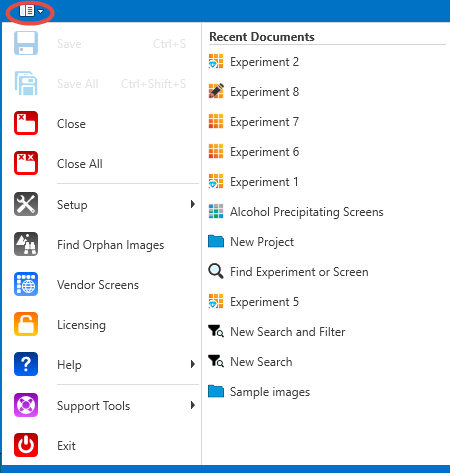Expand the Setup submenu arrow
Image resolution: width=450 pixels, height=473 pixels.
pyautogui.click(x=193, y=204)
